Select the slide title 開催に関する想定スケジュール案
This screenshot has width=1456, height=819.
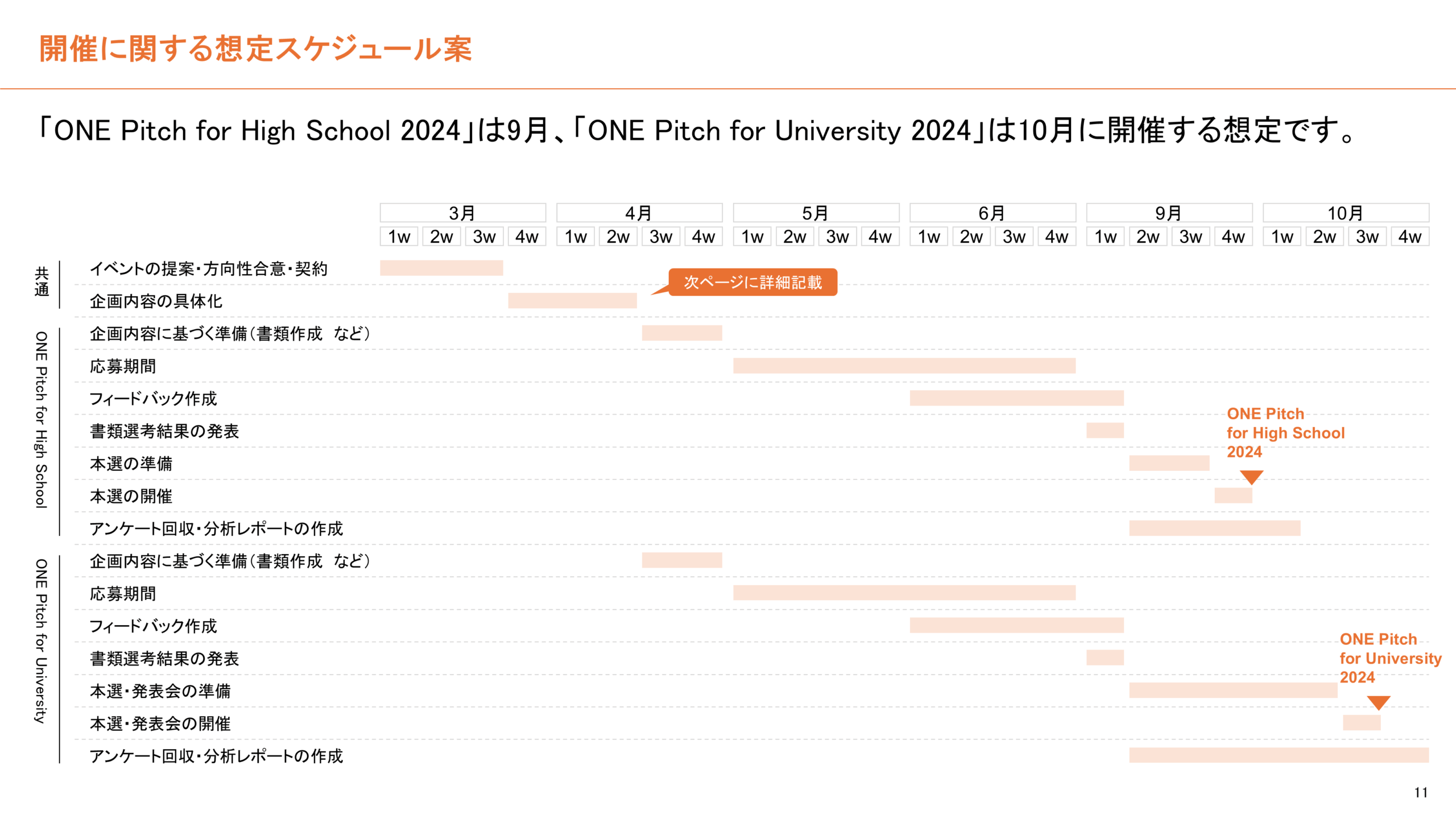[x=255, y=49]
